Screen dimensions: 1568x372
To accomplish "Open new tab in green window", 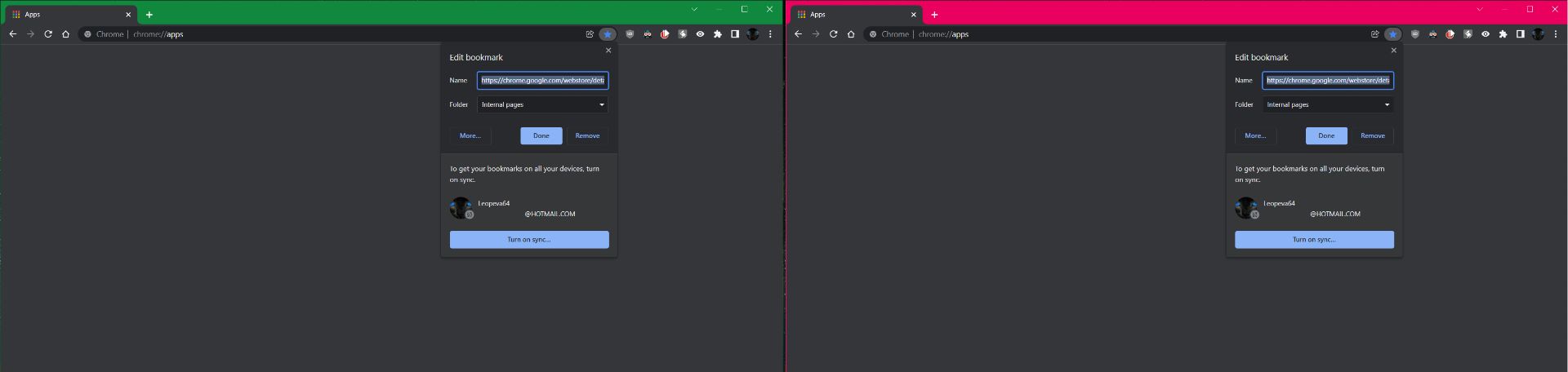I will [149, 15].
